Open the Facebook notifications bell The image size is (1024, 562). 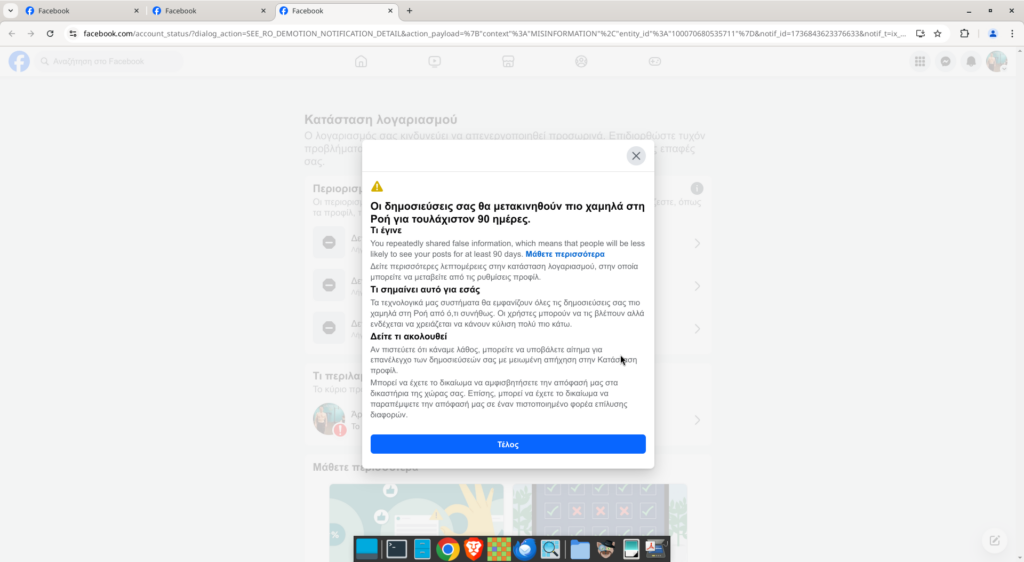pyautogui.click(x=970, y=61)
